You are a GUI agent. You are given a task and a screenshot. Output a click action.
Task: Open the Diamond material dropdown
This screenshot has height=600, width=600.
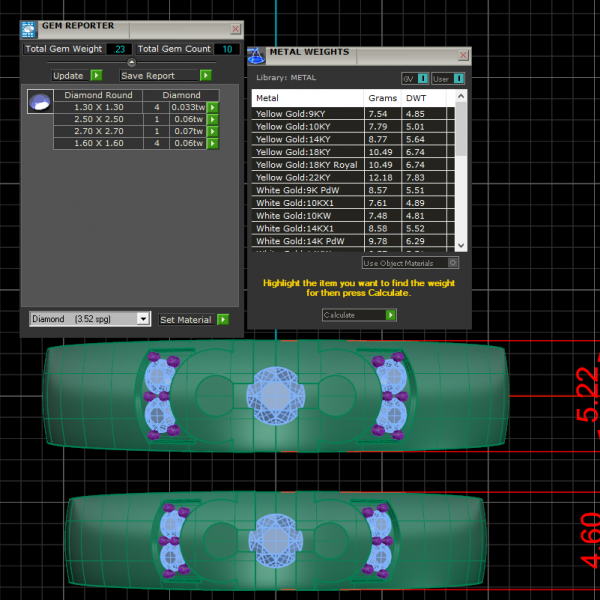pyautogui.click(x=143, y=319)
